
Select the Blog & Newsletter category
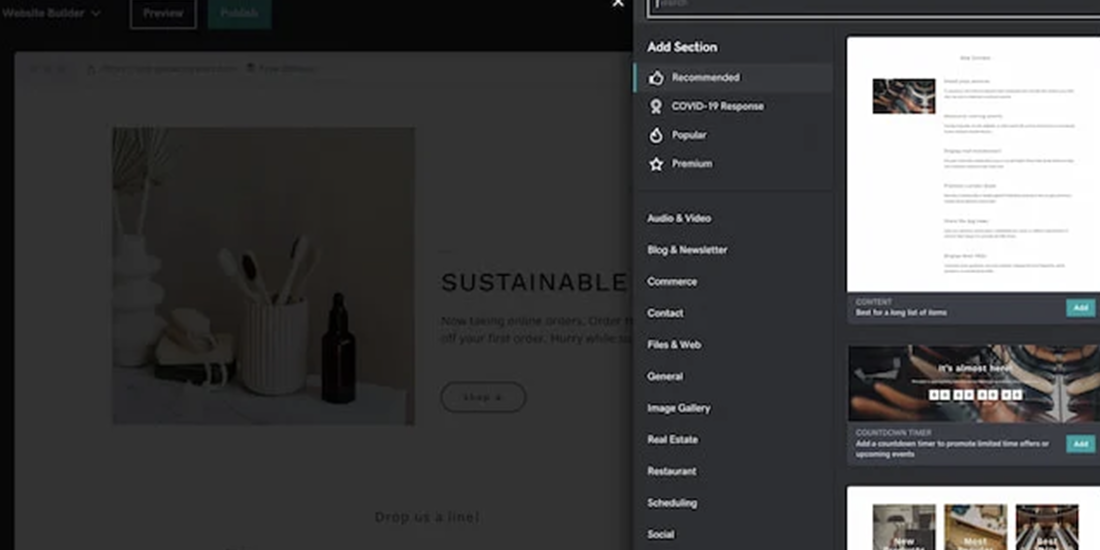click(x=688, y=250)
